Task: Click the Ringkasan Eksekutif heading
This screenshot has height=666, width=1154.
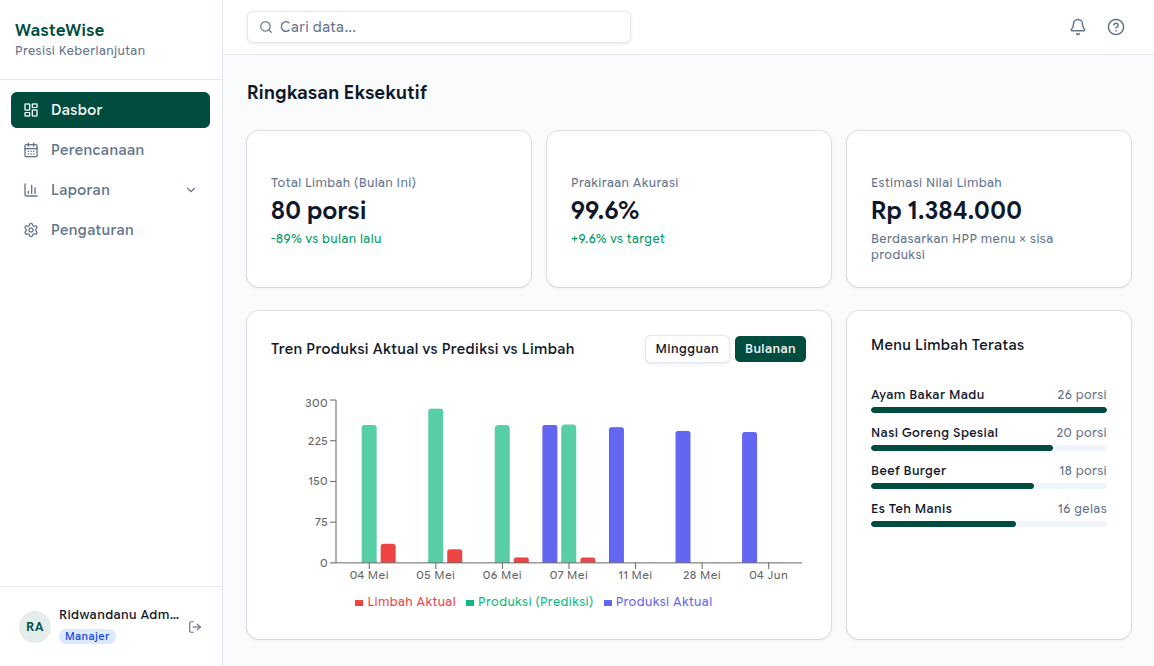Action: 336,93
